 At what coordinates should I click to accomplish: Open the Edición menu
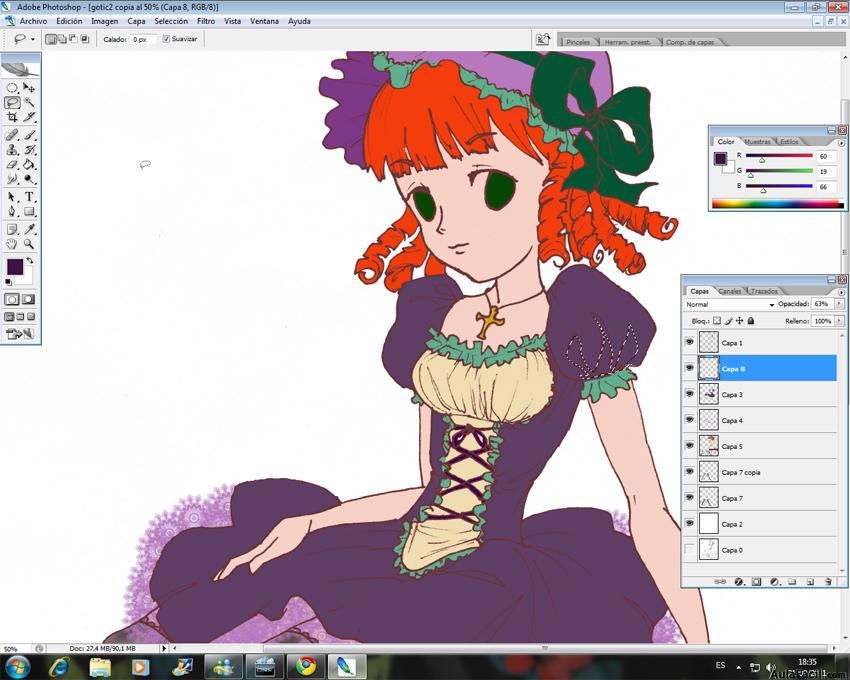[69, 21]
